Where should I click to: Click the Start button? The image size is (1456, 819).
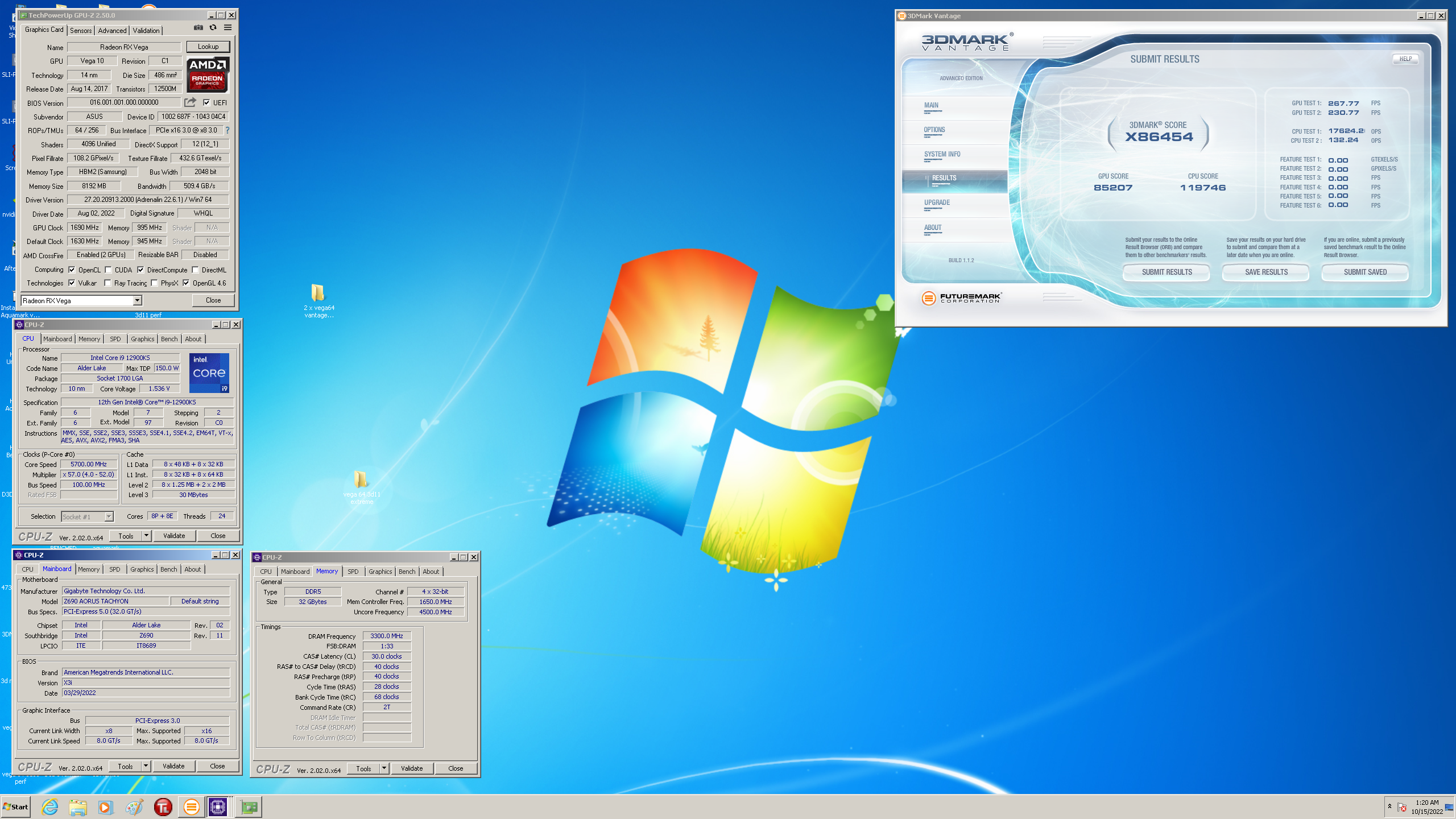16,806
